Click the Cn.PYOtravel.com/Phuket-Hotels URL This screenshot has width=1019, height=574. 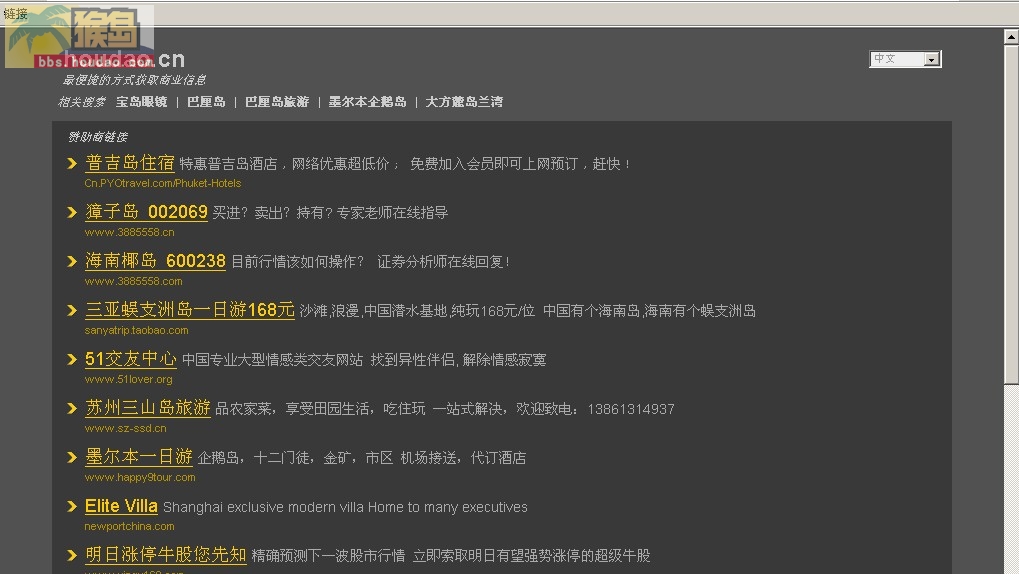coord(162,183)
